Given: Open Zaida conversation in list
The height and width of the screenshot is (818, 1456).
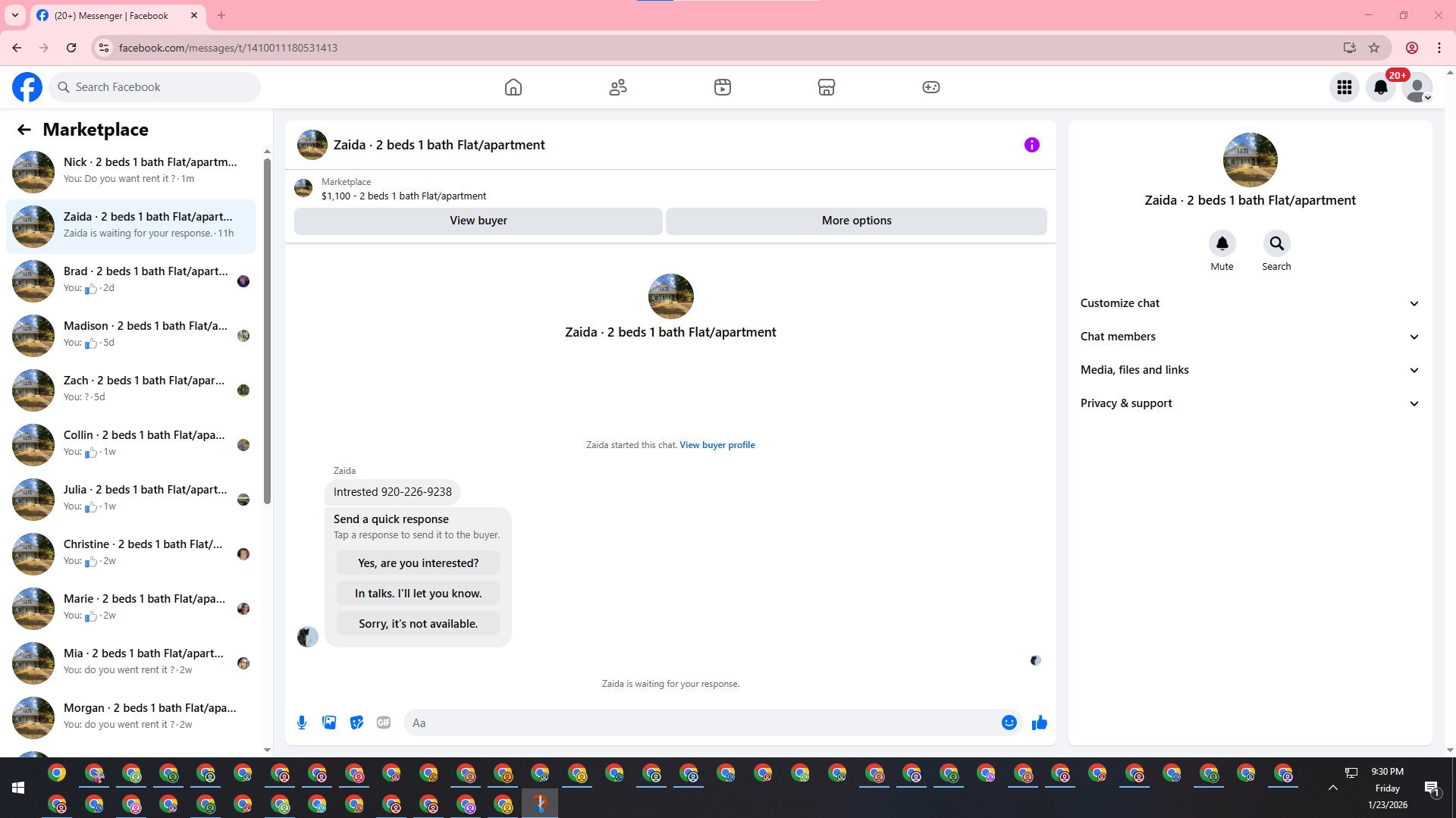Looking at the screenshot, I should click(x=130, y=225).
